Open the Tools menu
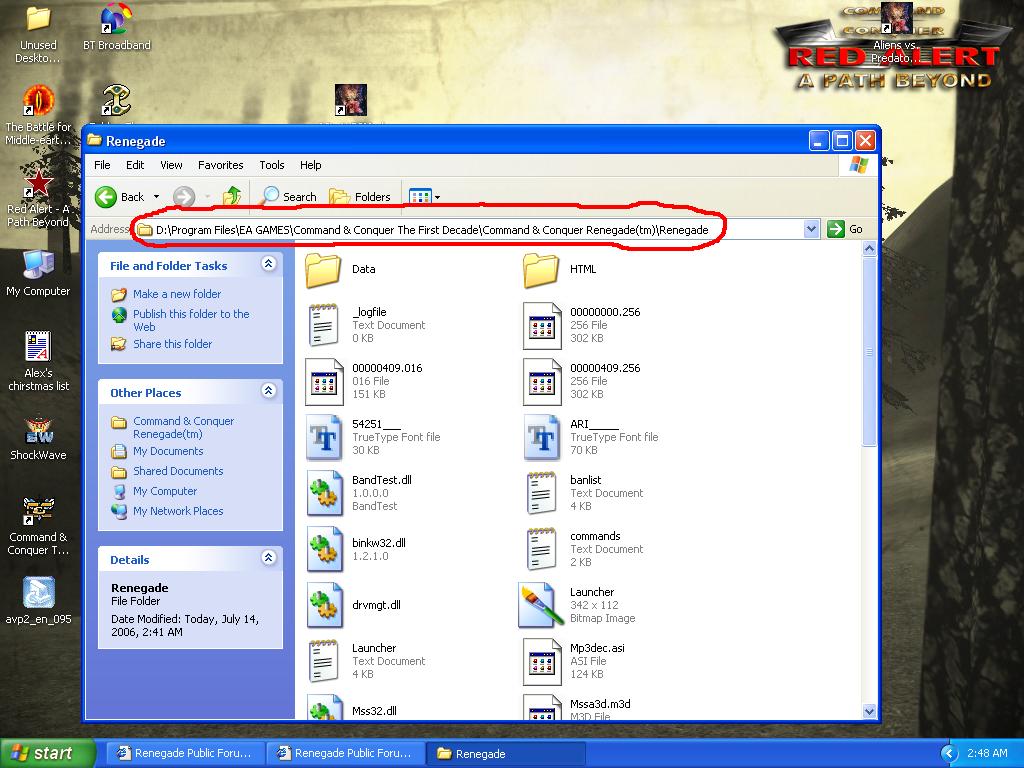 click(x=272, y=165)
